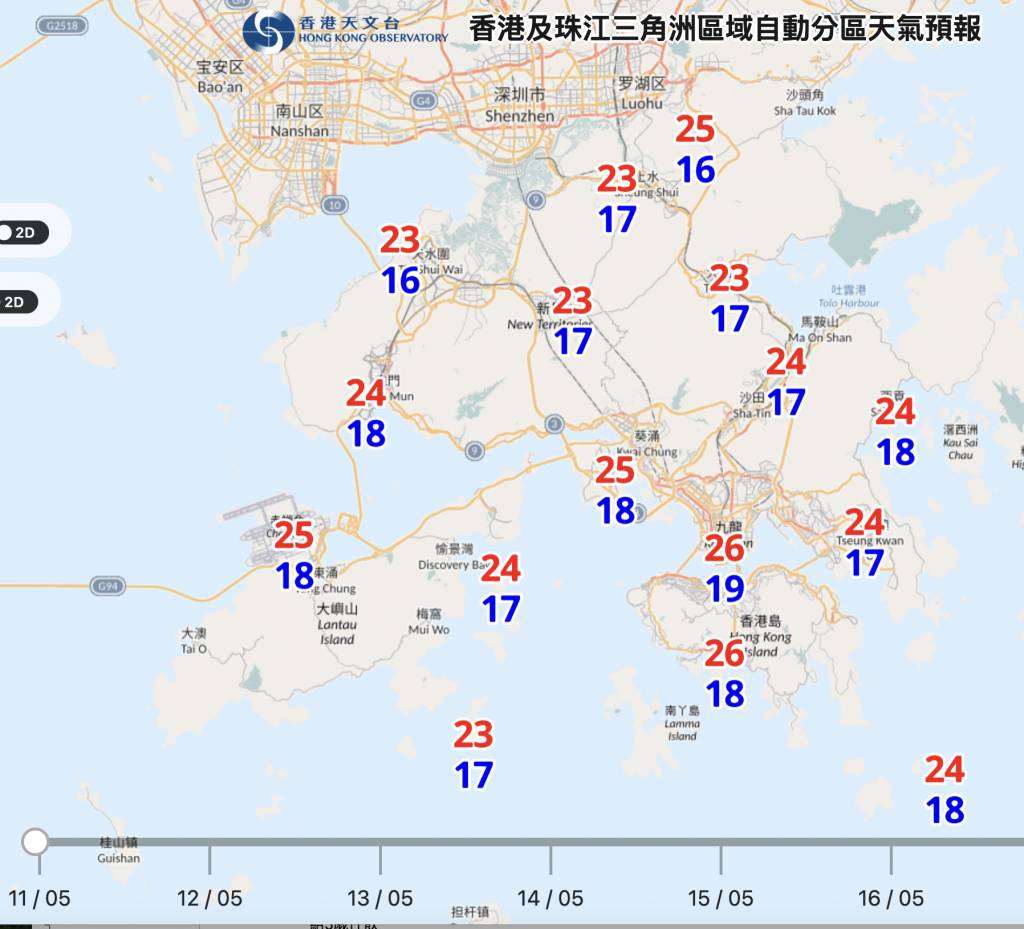Select 14 / 05 on the timeline
This screenshot has width=1024, height=929.
tap(551, 898)
